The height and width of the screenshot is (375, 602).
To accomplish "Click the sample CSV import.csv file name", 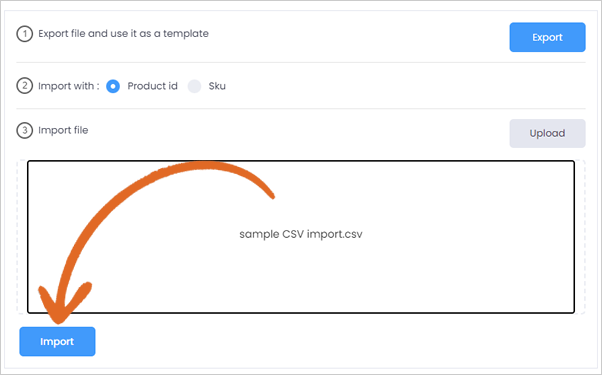I will coord(301,234).
